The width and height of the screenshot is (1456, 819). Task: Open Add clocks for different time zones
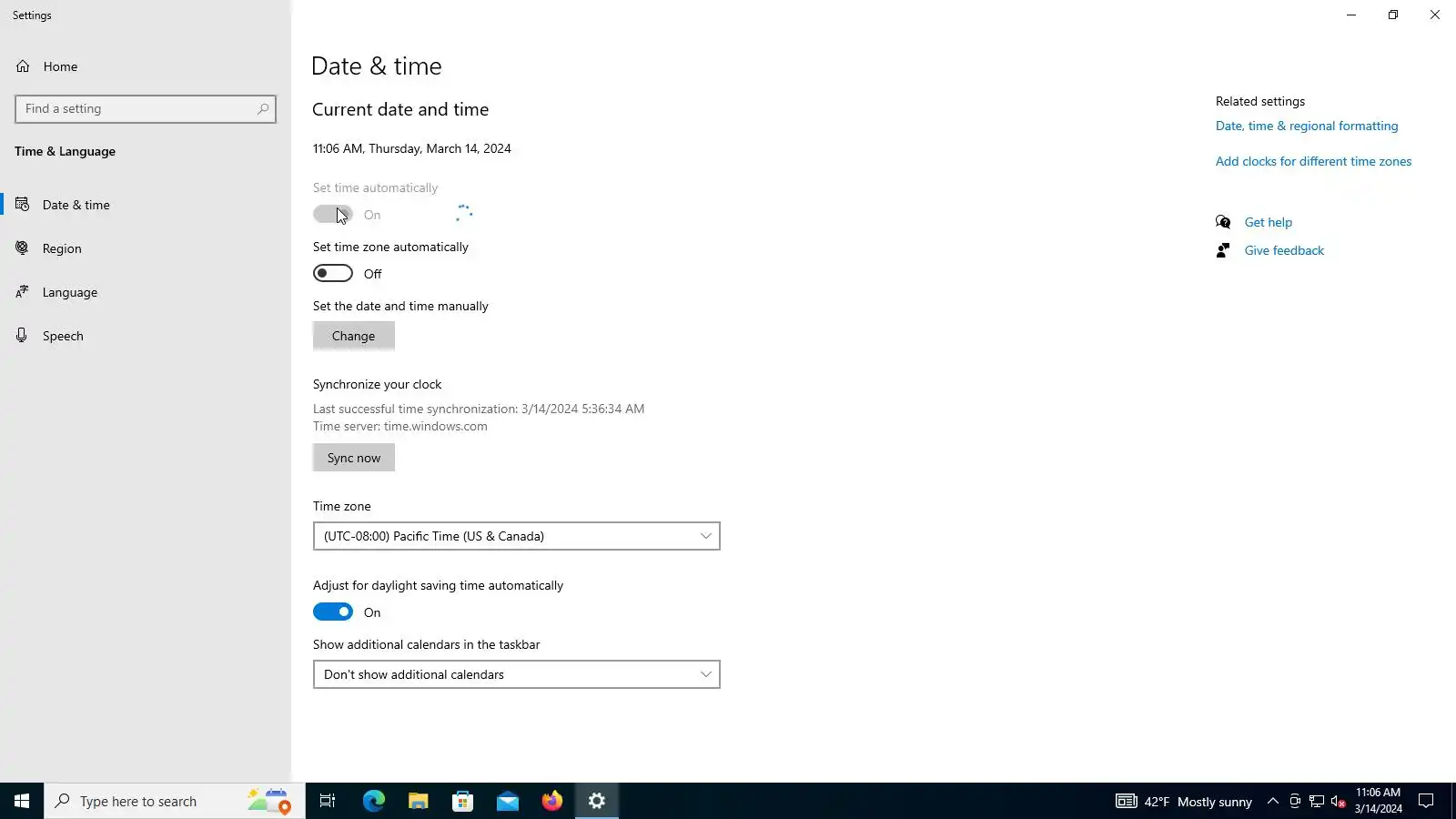[x=1314, y=162]
